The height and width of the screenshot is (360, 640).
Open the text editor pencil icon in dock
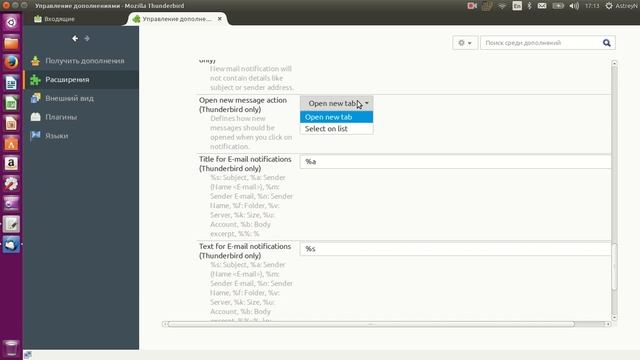pyautogui.click(x=11, y=224)
